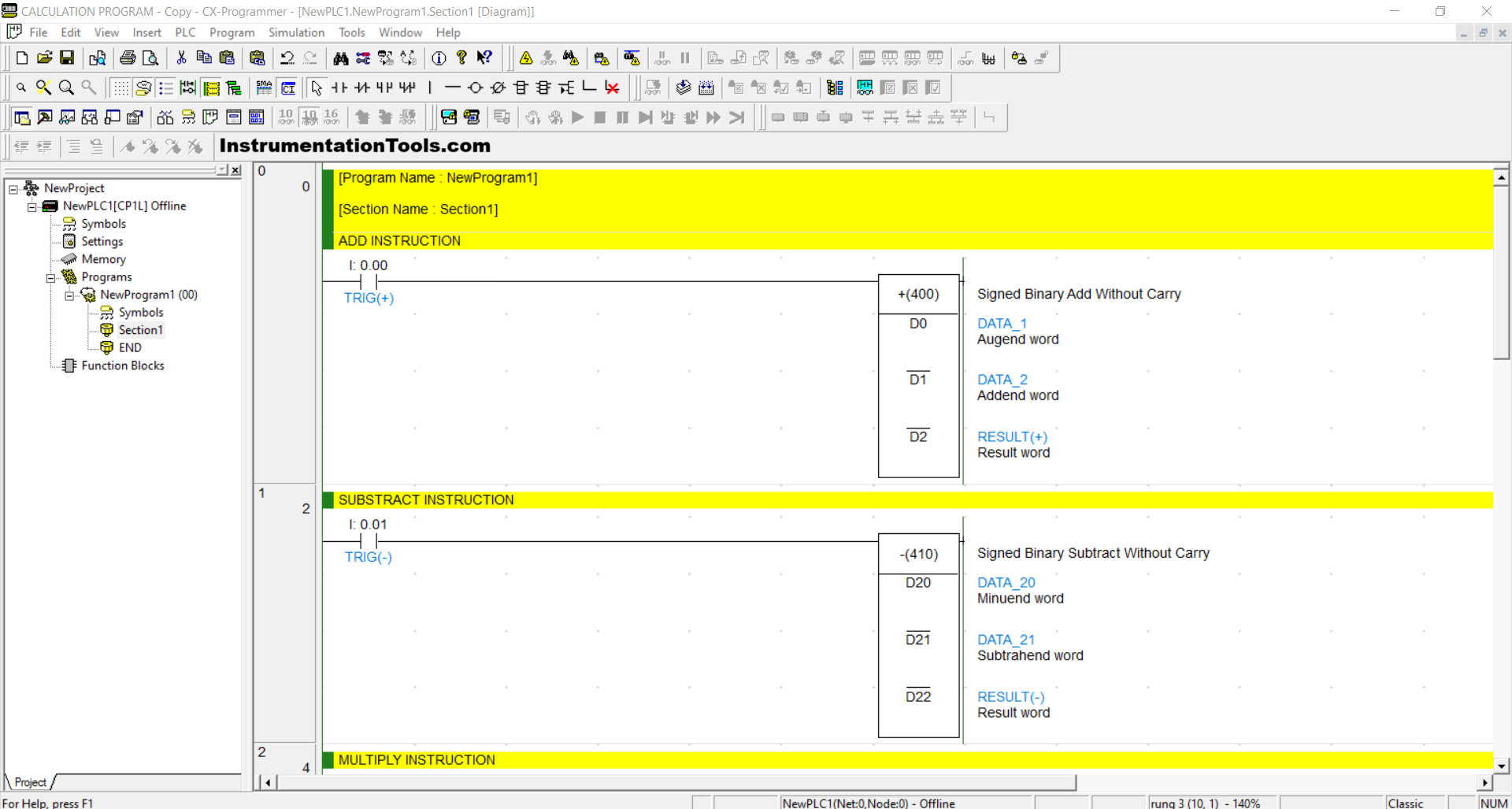Toggle the SMA mnemonics view button
The height and width of the screenshot is (809, 1512).
(x=265, y=87)
